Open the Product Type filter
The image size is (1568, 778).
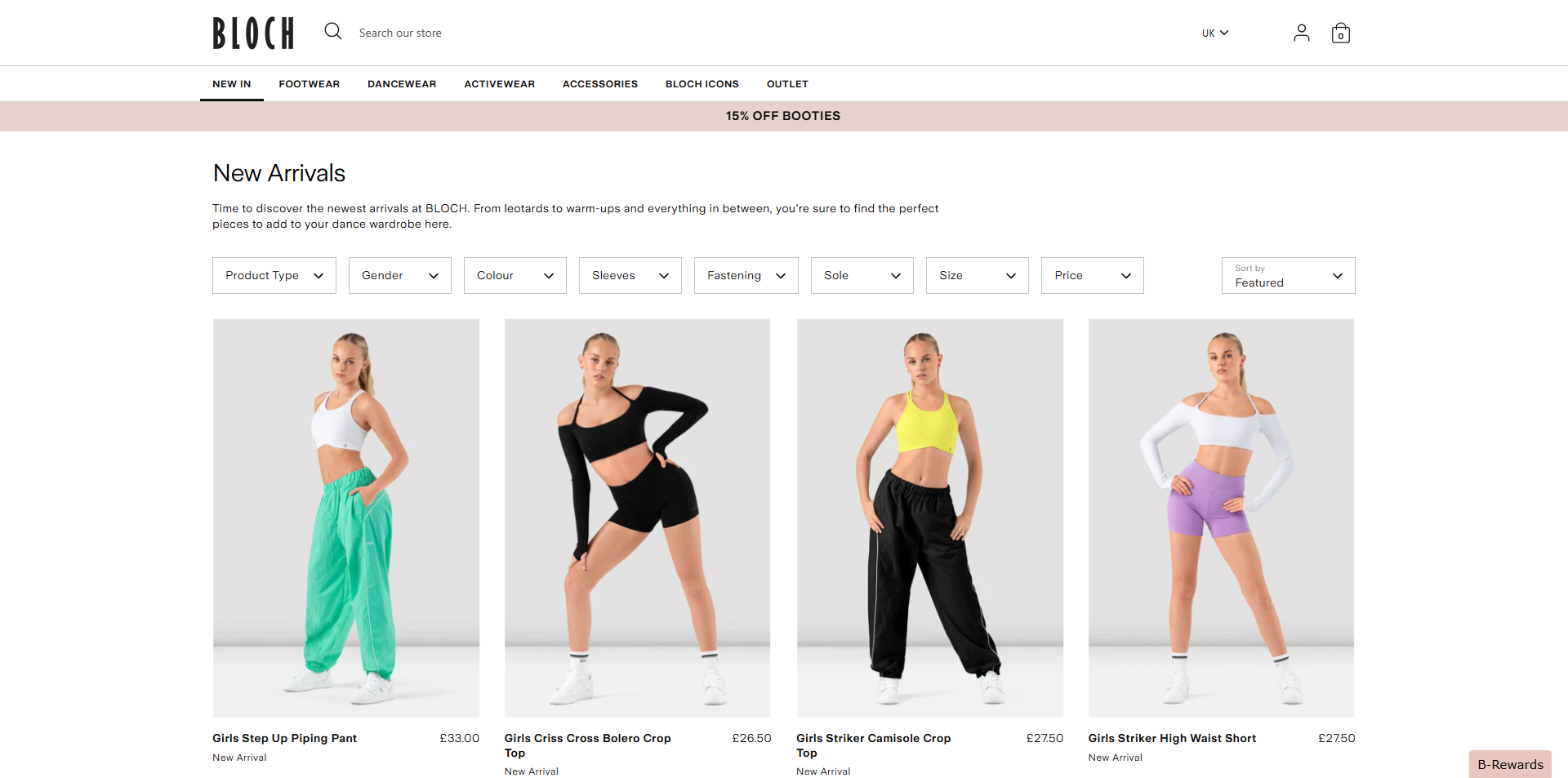(274, 275)
